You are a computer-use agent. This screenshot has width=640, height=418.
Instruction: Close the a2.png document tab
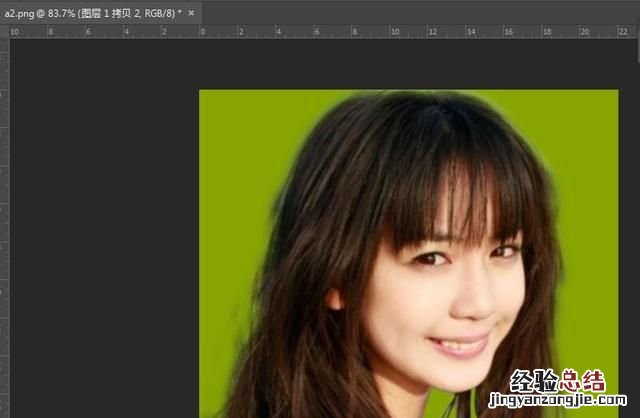tap(191, 13)
